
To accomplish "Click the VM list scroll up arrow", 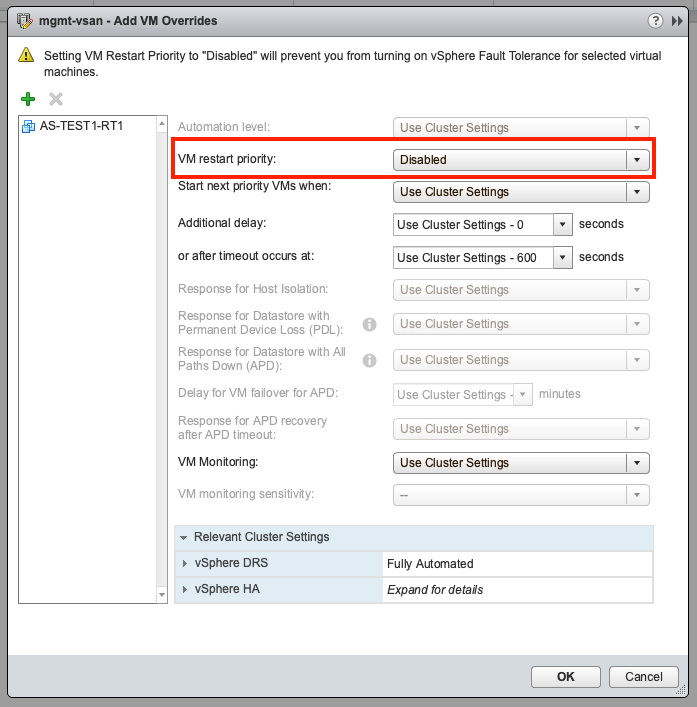I will click(x=162, y=124).
